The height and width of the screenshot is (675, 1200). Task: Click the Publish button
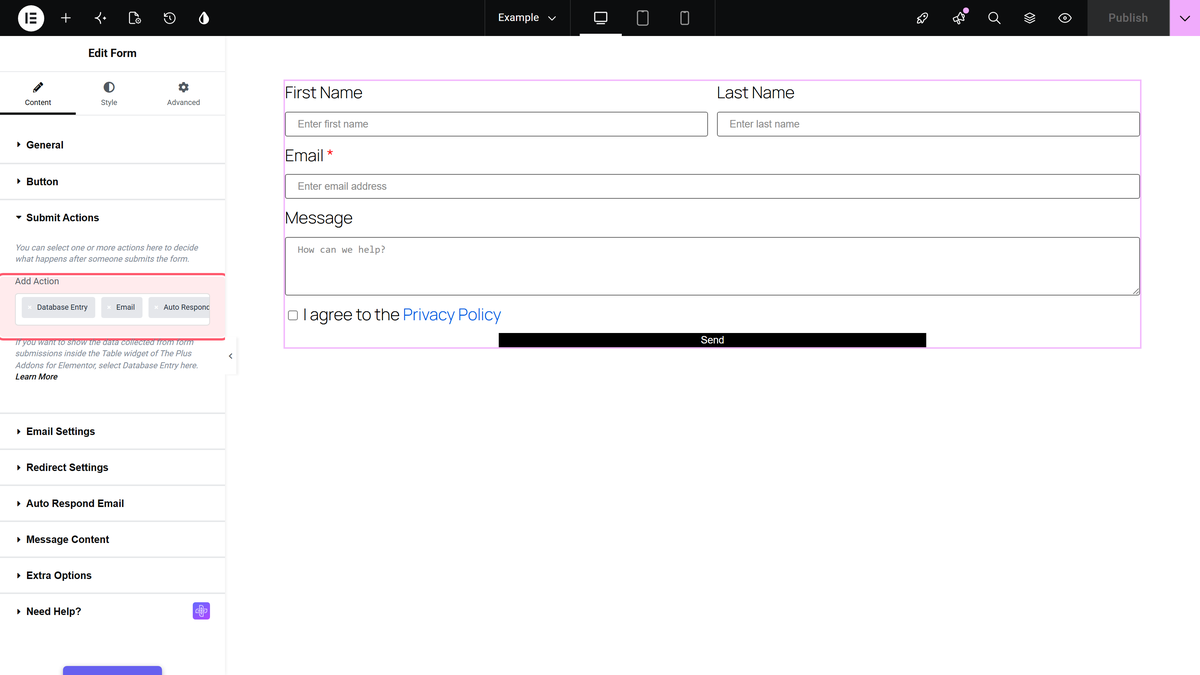(1128, 18)
